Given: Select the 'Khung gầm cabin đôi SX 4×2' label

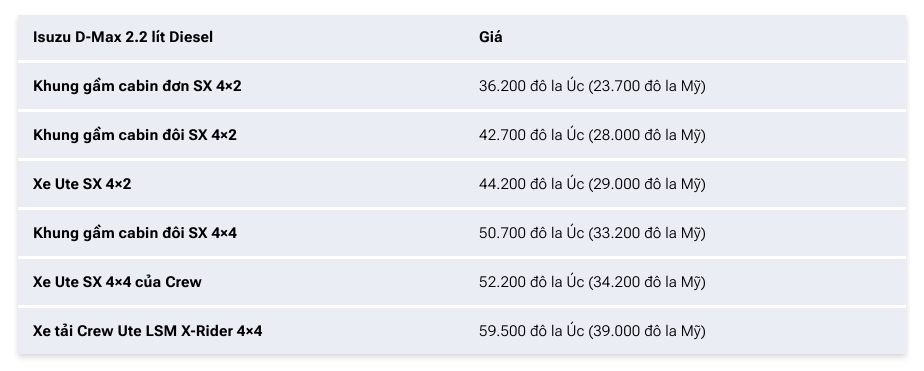Looking at the screenshot, I should tap(134, 135).
